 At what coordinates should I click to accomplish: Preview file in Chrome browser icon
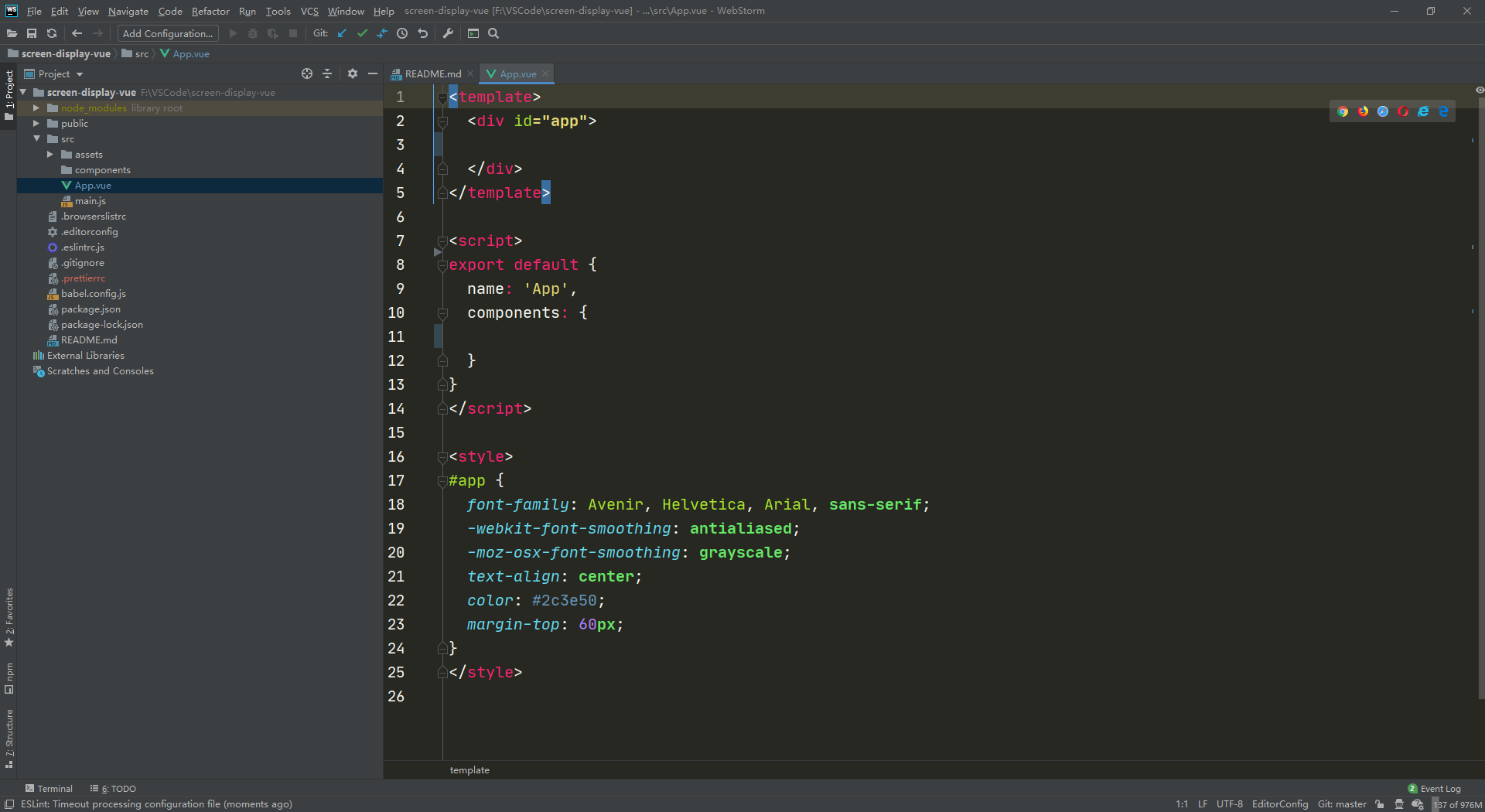1343,111
